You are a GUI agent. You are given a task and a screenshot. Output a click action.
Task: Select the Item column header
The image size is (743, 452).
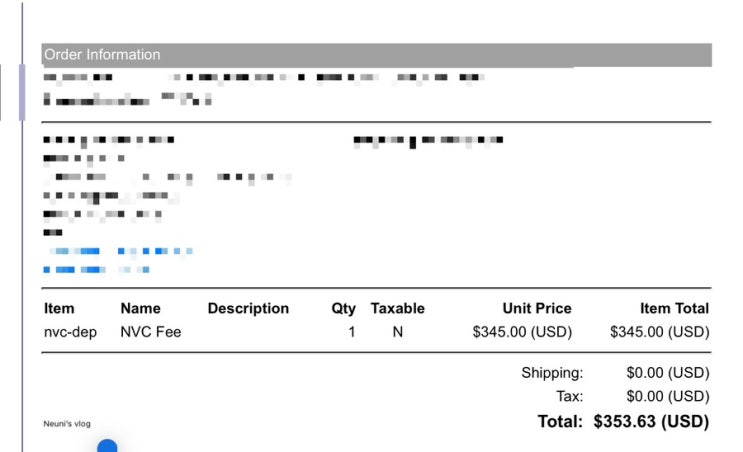point(59,308)
